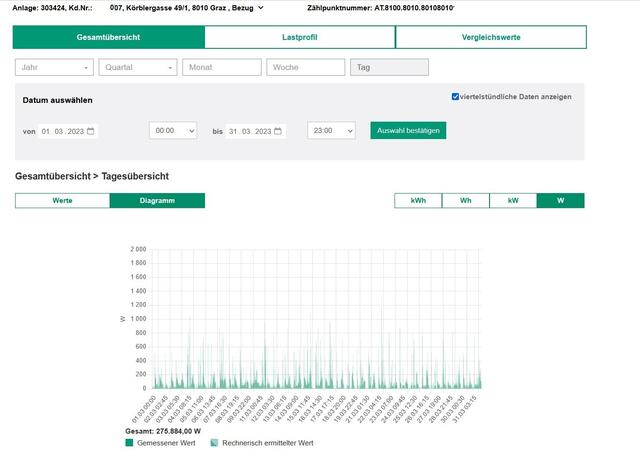The height and width of the screenshot is (467, 640).
Task: Open the start time 00:00 dropdown
Action: [173, 131]
